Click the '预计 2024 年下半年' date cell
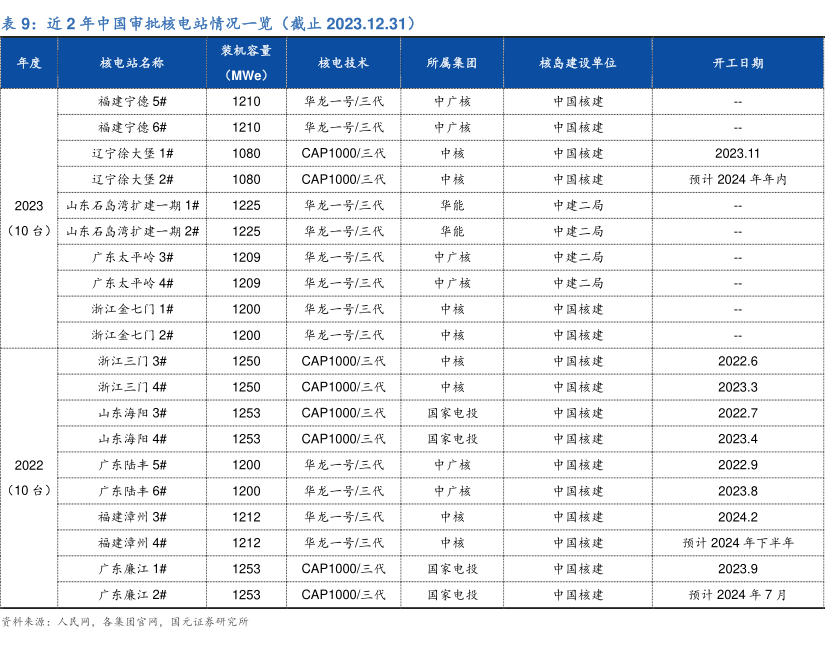 tap(737, 542)
